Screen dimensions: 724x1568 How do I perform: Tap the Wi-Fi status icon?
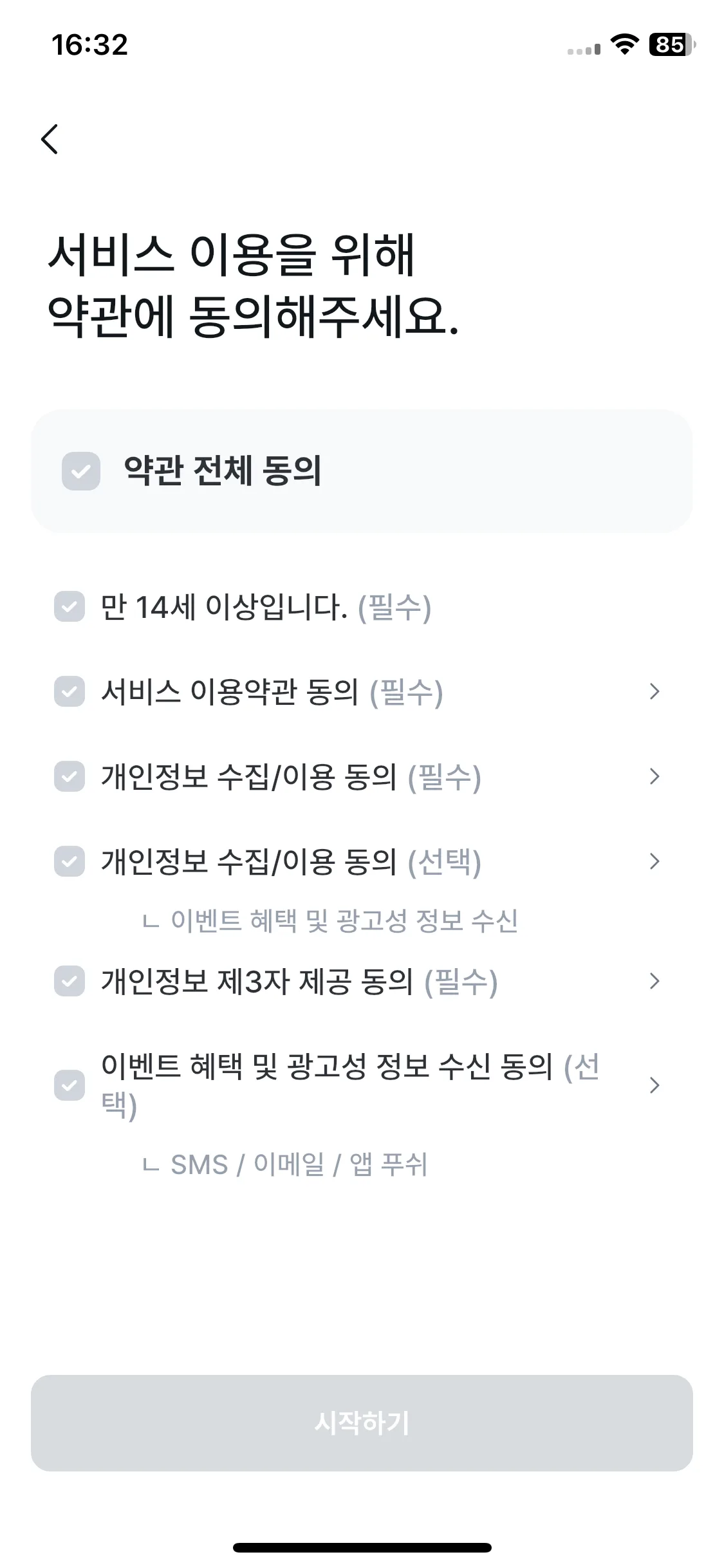tap(624, 44)
